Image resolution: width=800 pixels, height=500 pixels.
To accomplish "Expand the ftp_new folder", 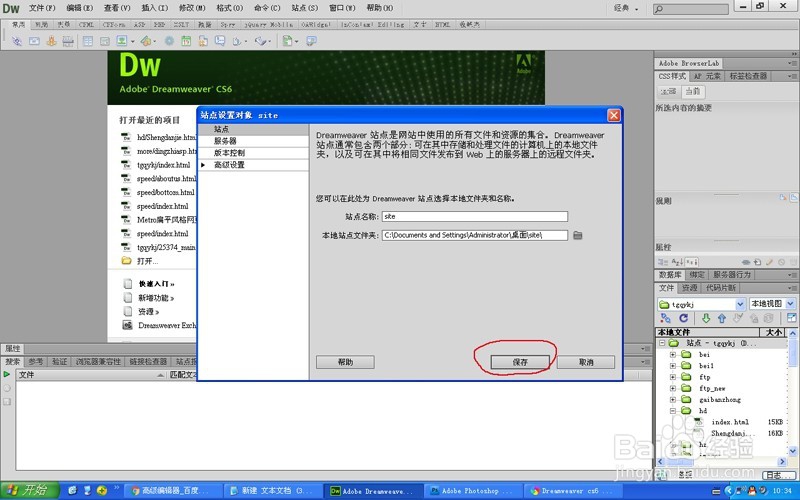I will (x=673, y=388).
